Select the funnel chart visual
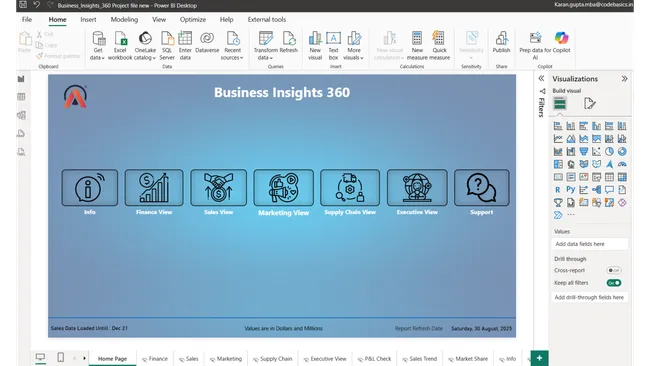The width and height of the screenshot is (650, 366). tap(584, 152)
